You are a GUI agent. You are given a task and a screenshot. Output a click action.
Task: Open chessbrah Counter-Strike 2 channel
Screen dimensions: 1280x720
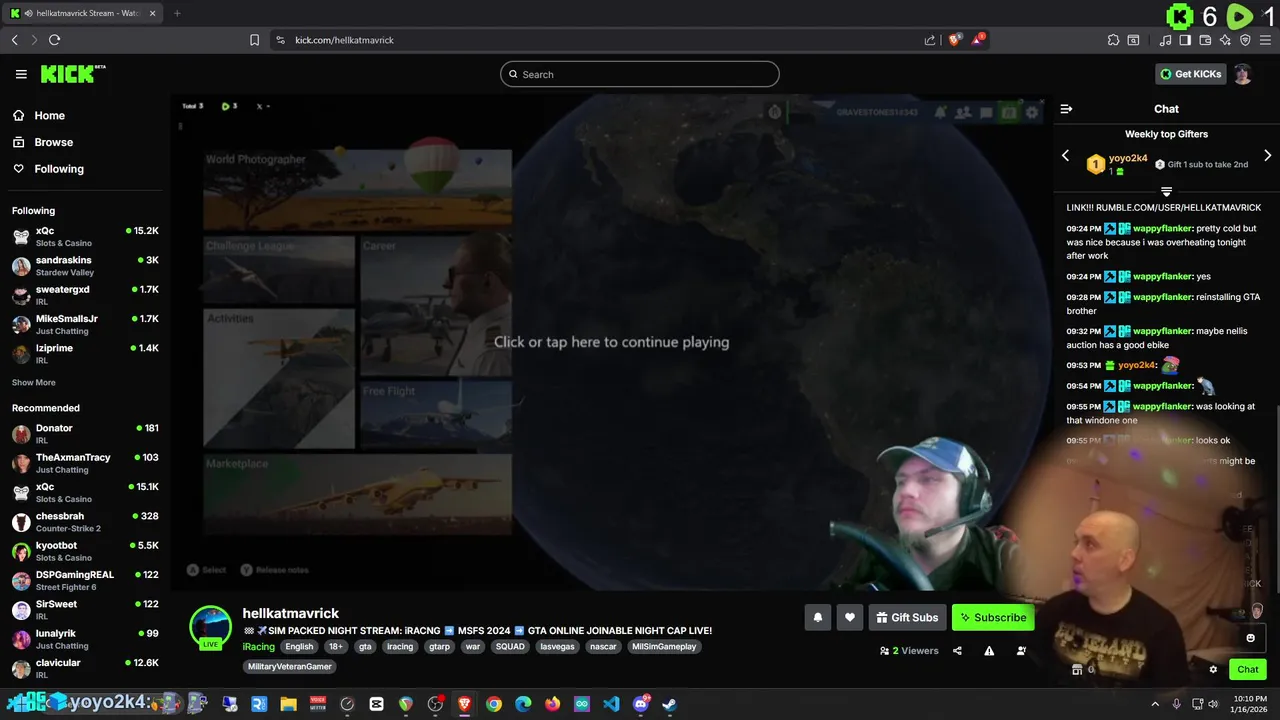[x=85, y=522]
